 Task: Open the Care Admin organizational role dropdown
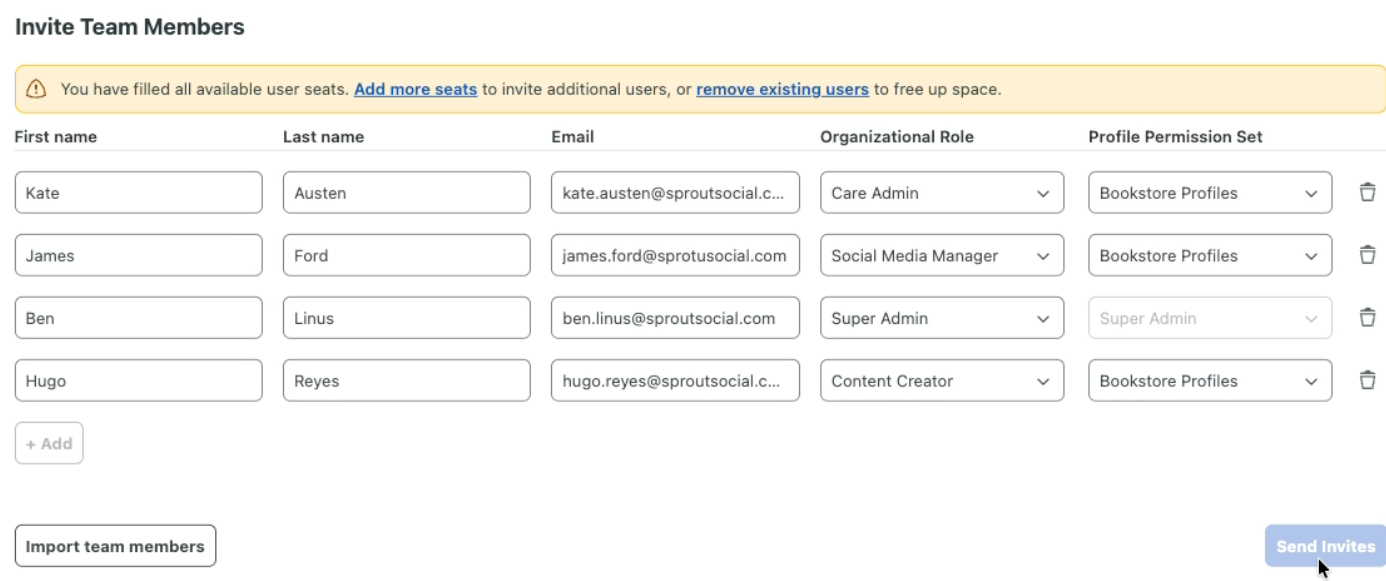[942, 193]
